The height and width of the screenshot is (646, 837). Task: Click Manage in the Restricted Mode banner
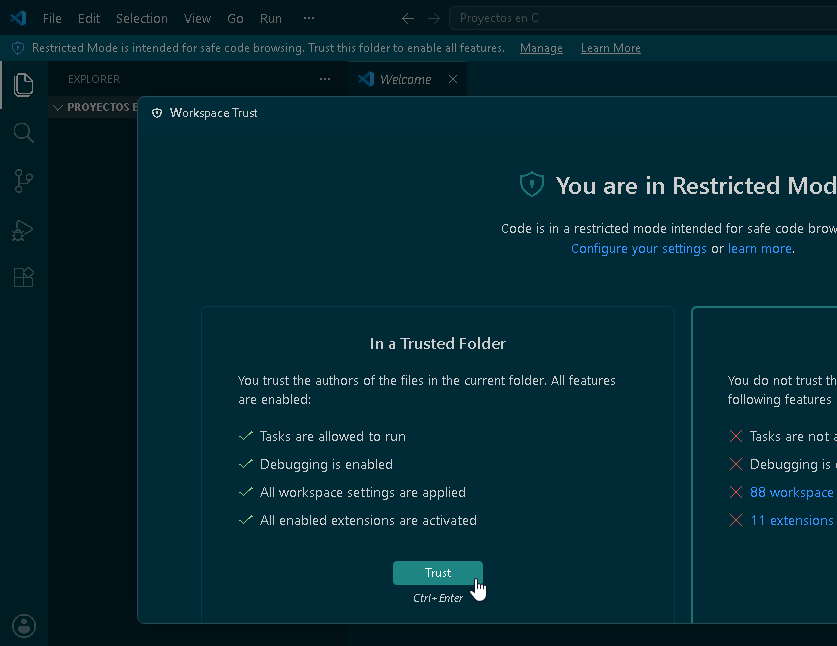coord(541,48)
